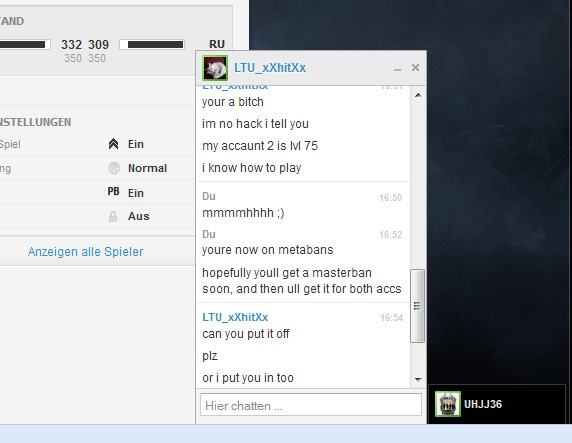
Task: Click 'Anzeigen alle Spieler' link
Action: (x=86, y=252)
